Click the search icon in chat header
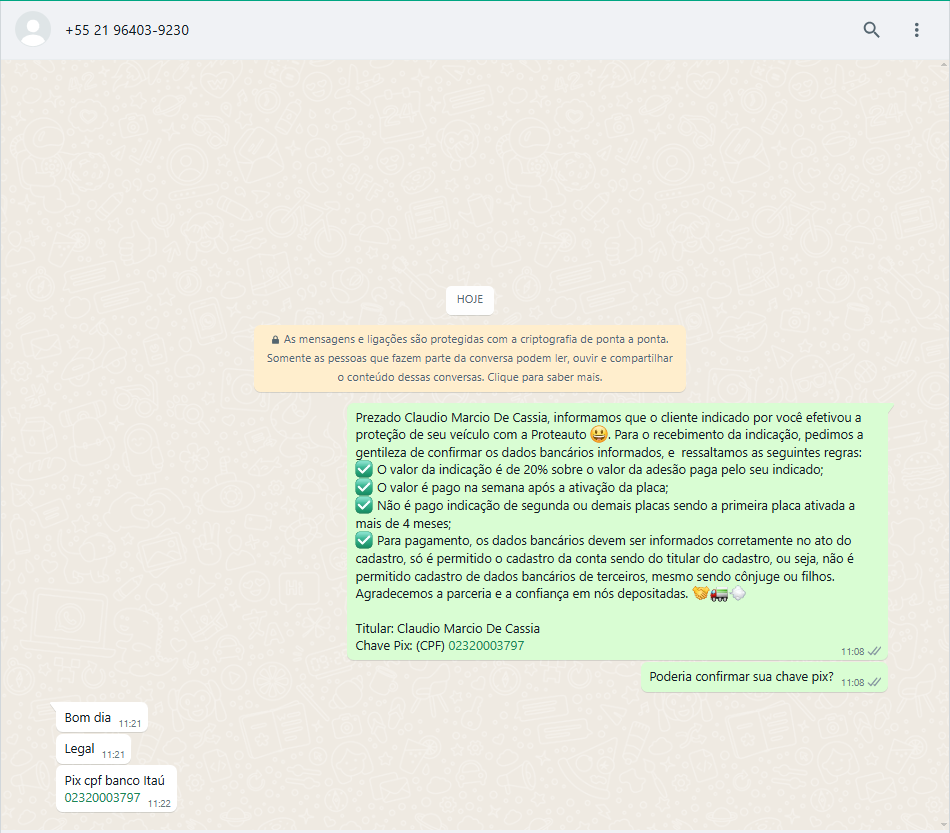The height and width of the screenshot is (833, 950). pos(871,30)
